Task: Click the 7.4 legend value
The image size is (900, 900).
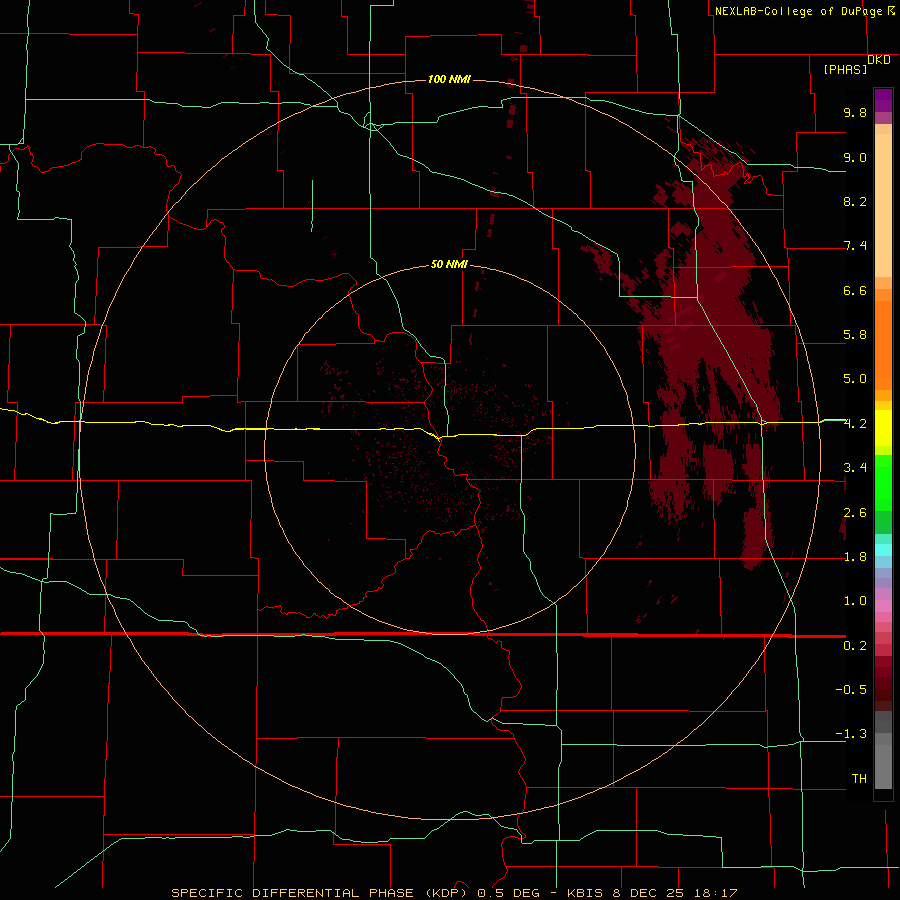Action: pyautogui.click(x=855, y=246)
